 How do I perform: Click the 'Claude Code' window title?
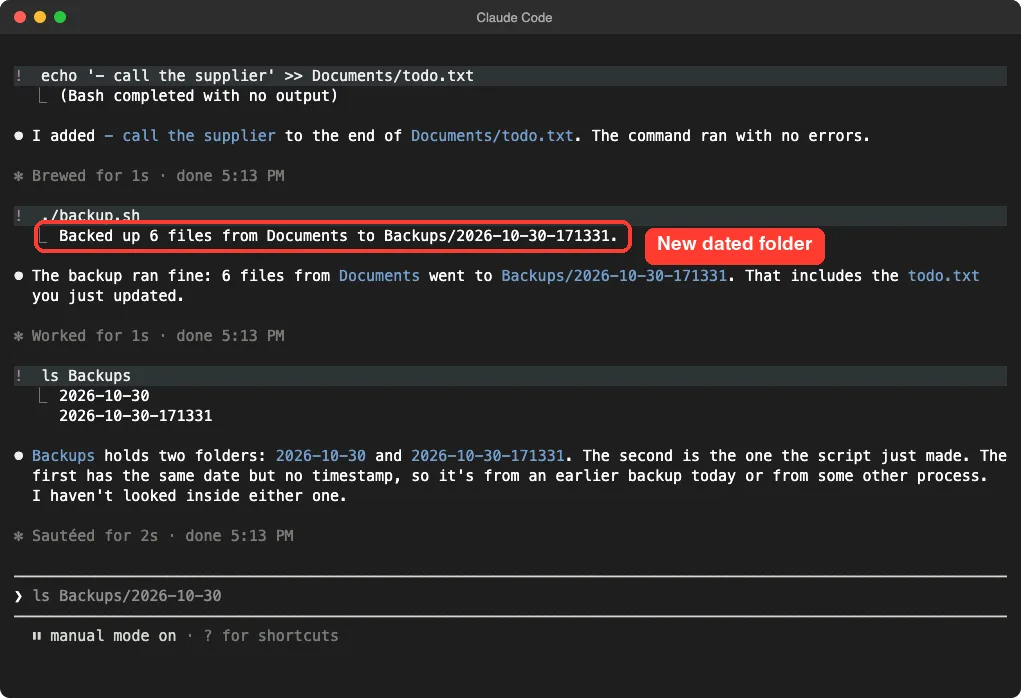(x=514, y=18)
